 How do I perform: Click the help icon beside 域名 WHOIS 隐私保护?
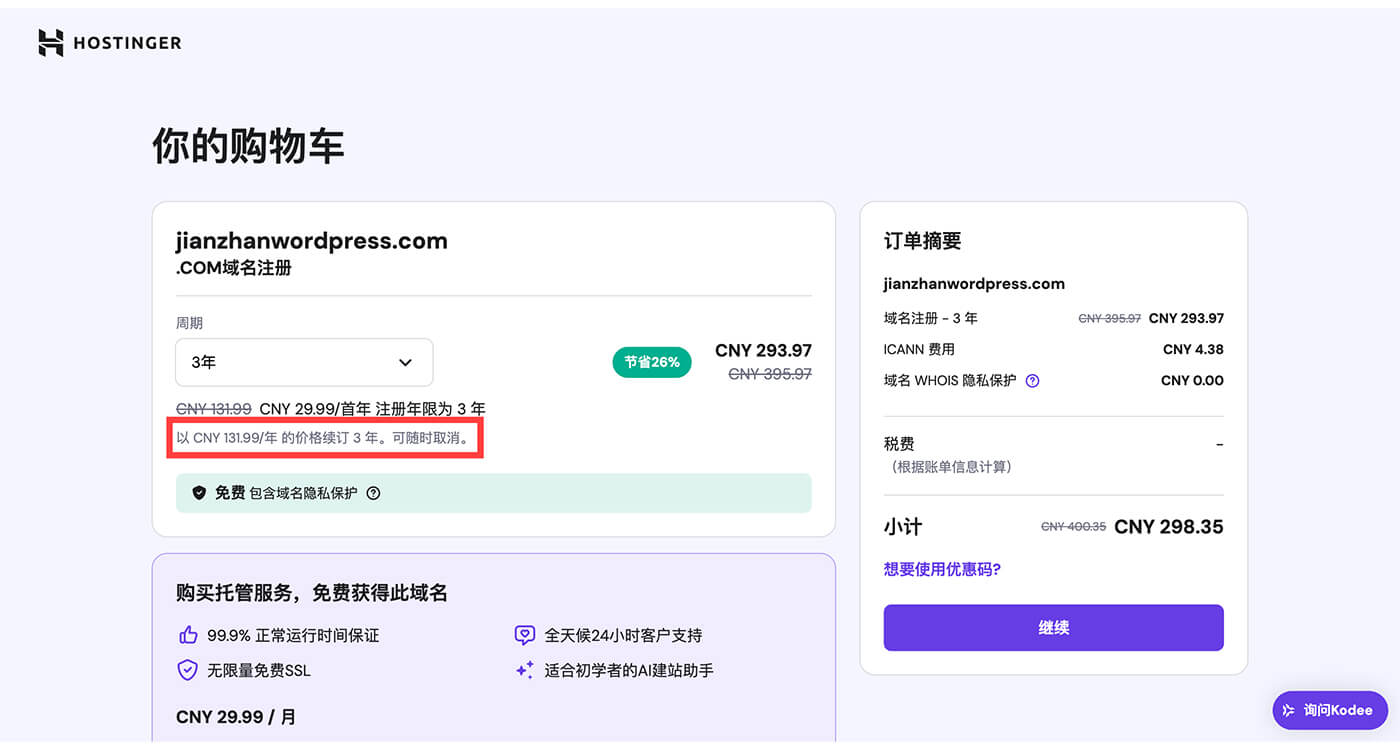(x=1033, y=381)
